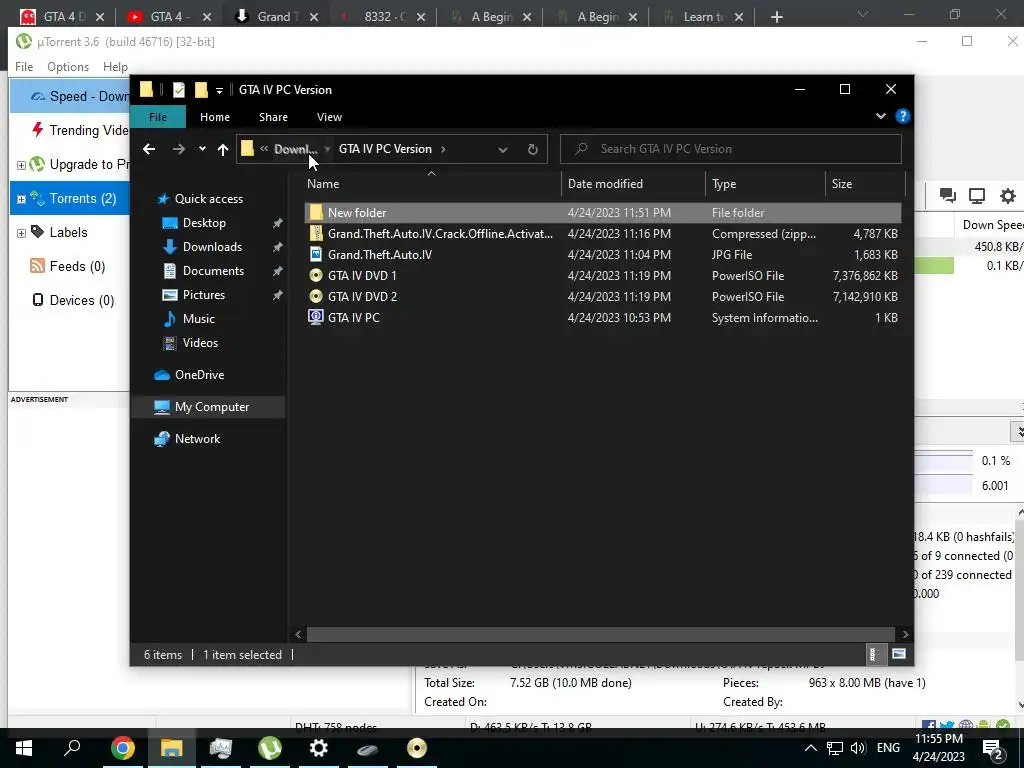Expand the Explorer ribbon chevron
This screenshot has width=1024, height=768.
pos(881,116)
